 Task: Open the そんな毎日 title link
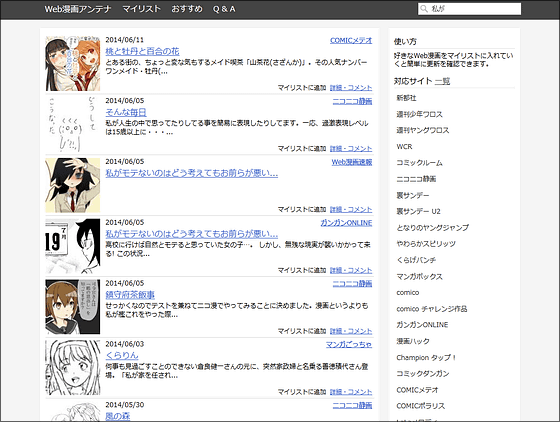tap(126, 112)
